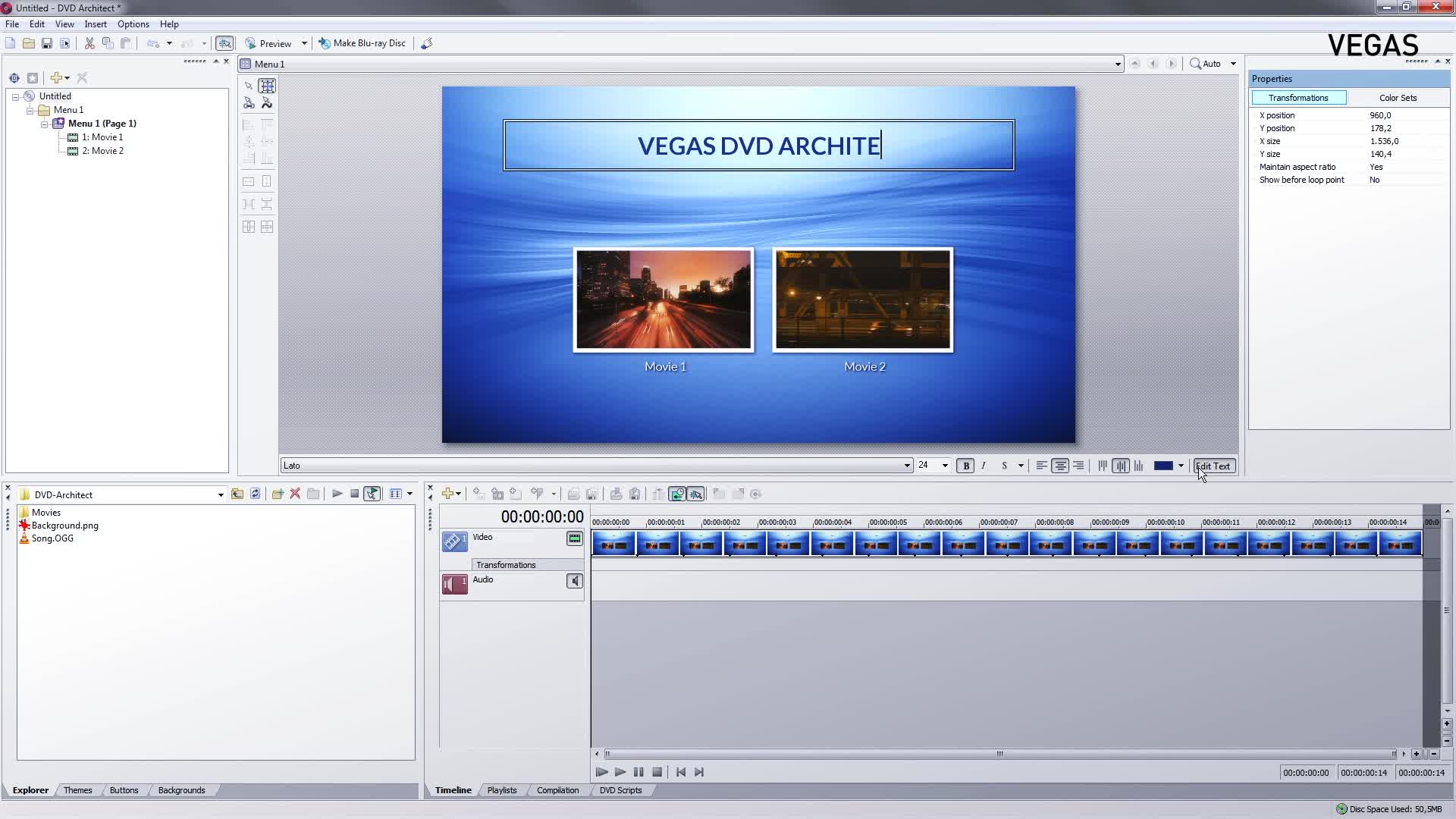Toggle the Audio track mute icon
Screen dimensions: 1456x819
tap(574, 582)
